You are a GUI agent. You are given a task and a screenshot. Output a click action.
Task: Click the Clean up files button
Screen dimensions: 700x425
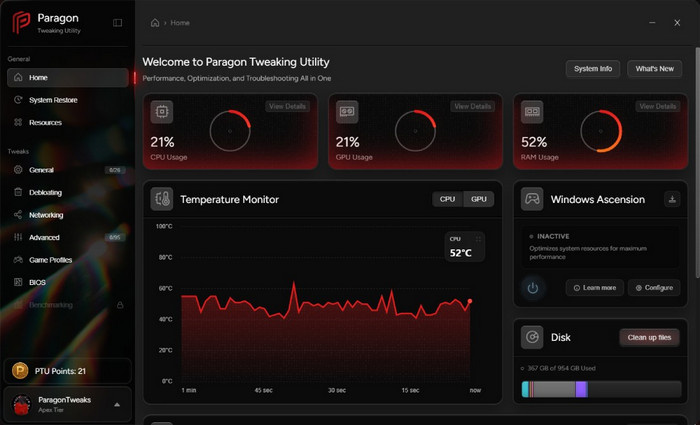pyautogui.click(x=650, y=338)
